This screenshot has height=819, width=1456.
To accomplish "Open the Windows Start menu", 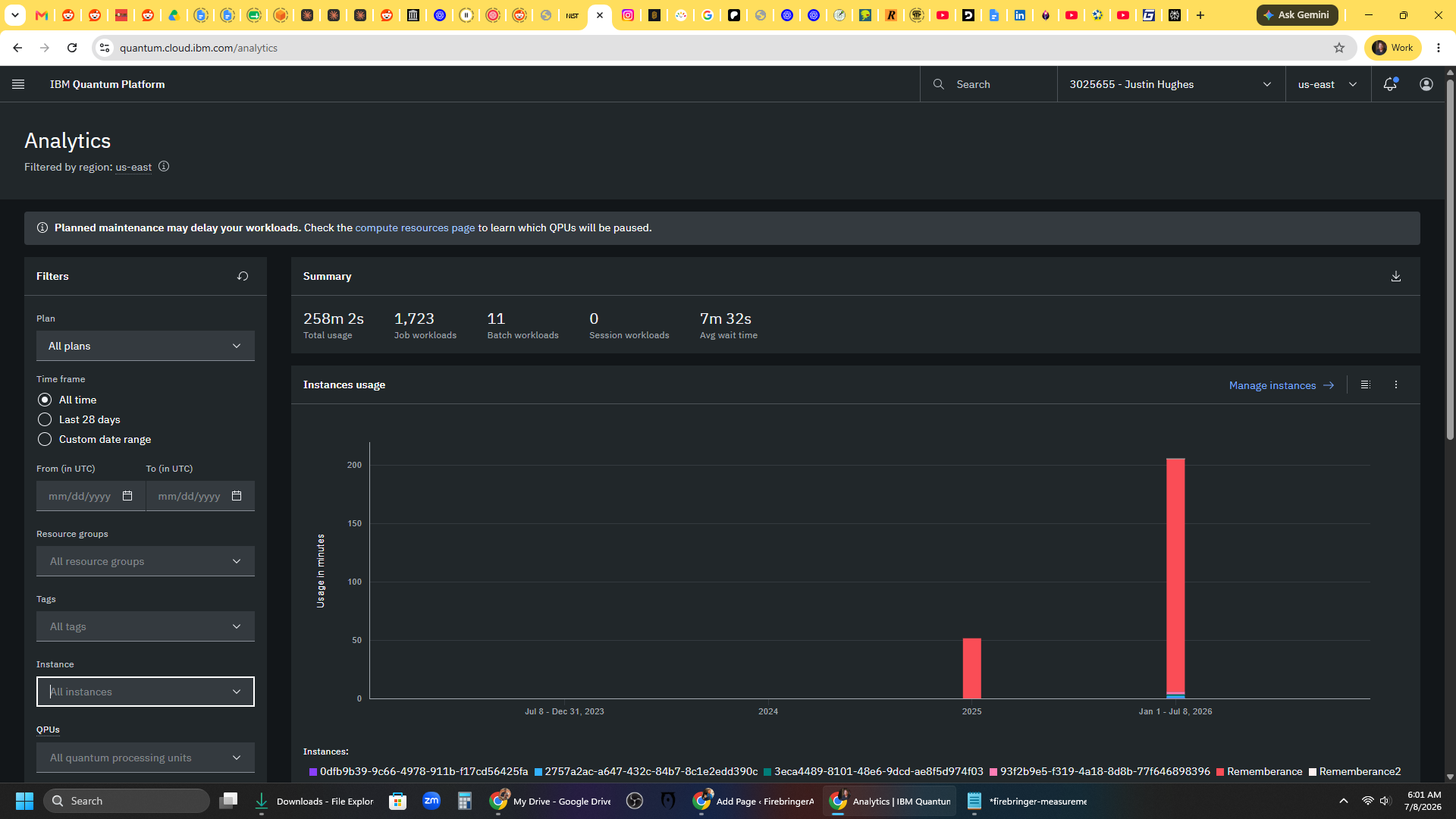I will point(24,801).
